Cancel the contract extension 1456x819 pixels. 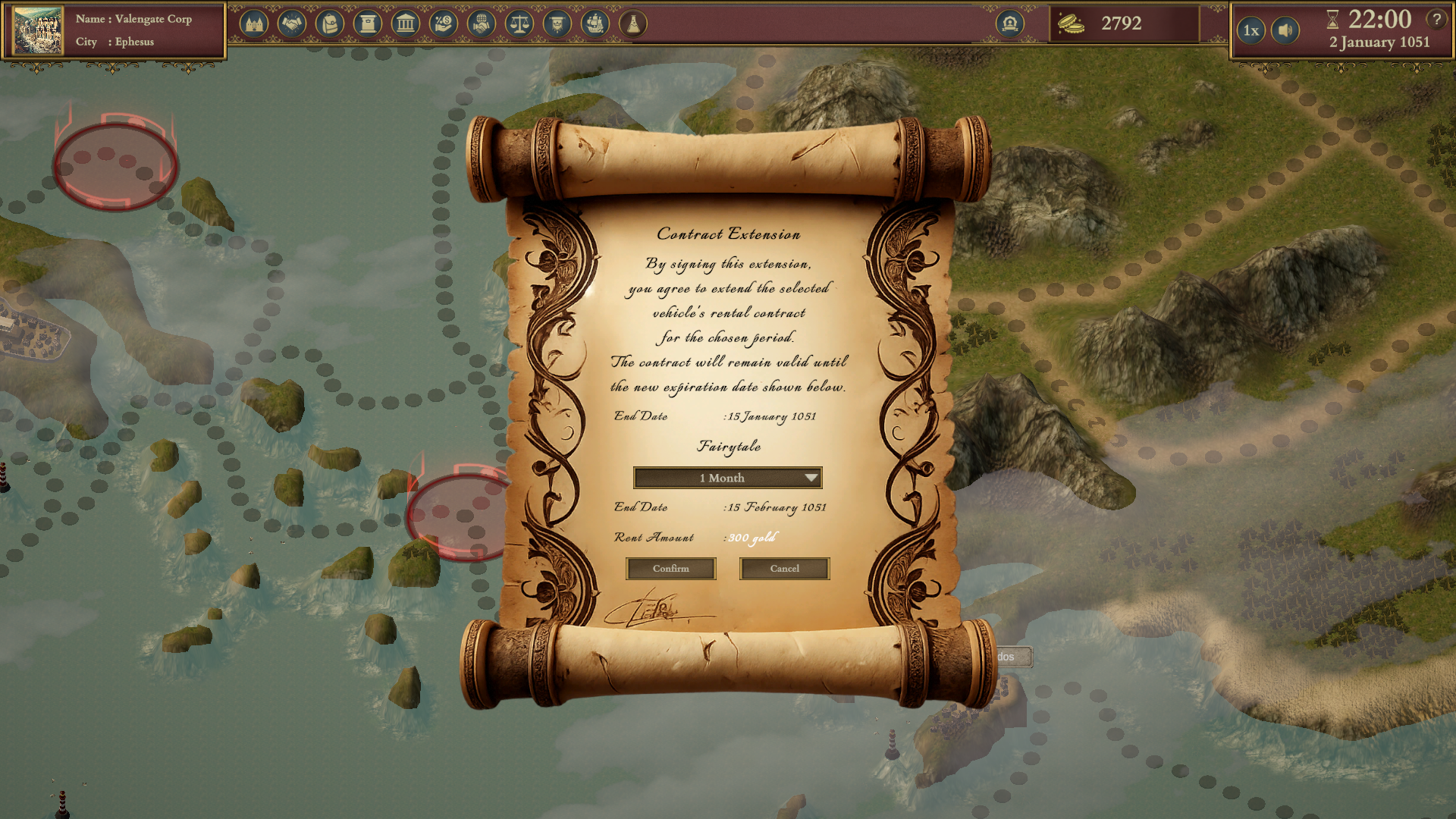(x=785, y=569)
